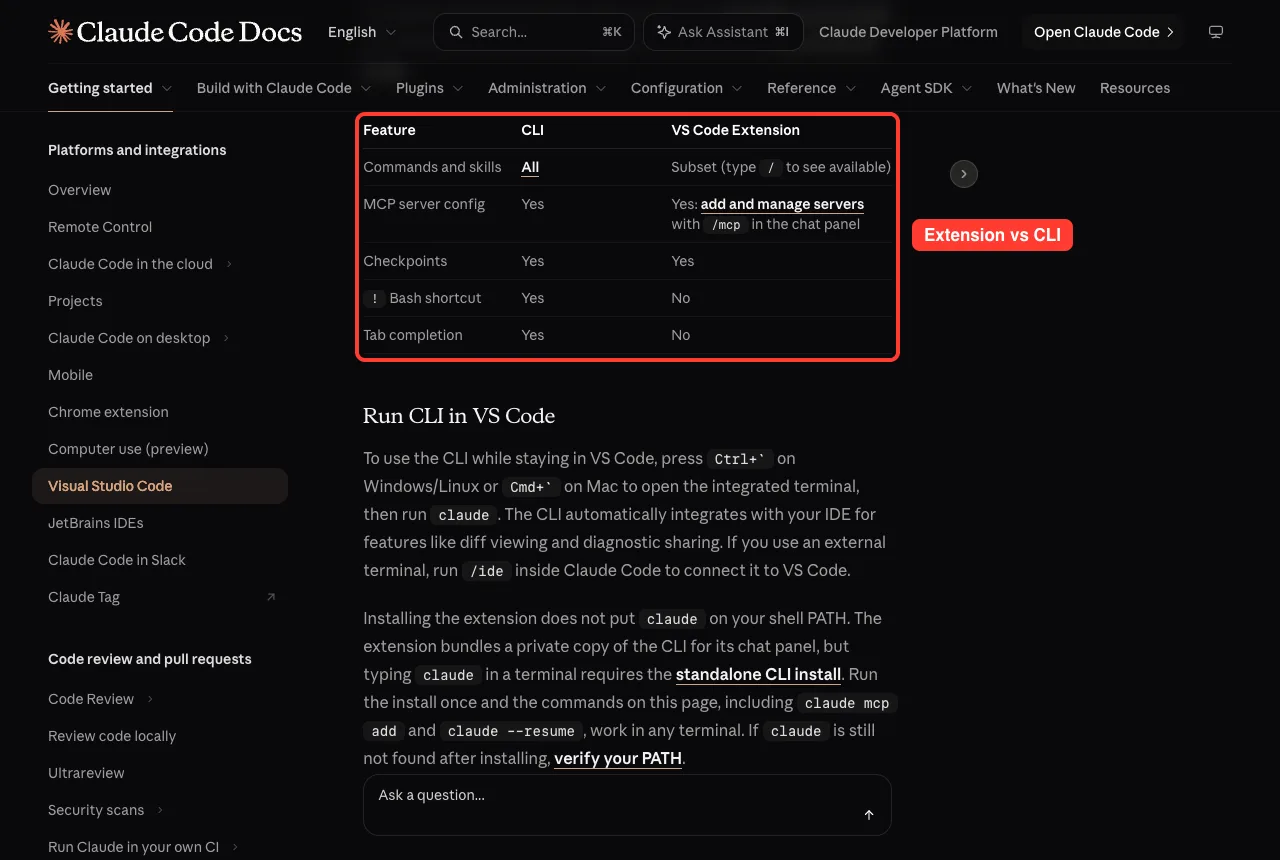Viewport: 1280px width, 860px height.
Task: Navigate to Ultrareview in the sidebar
Action: pyautogui.click(x=86, y=773)
